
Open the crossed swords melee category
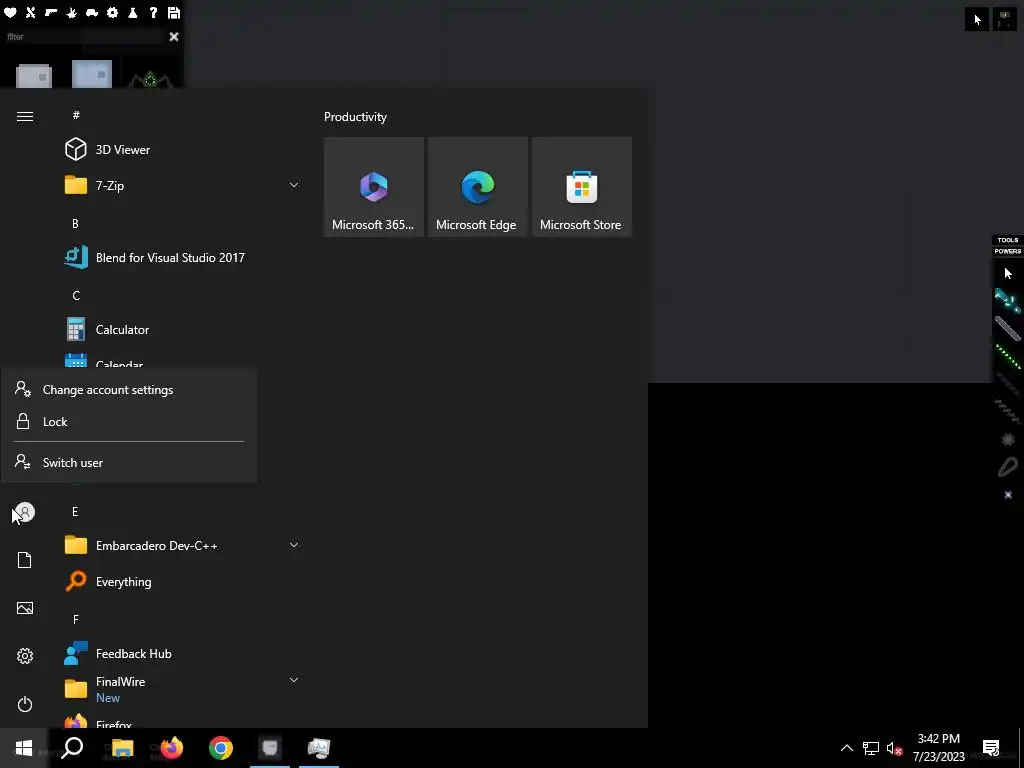pos(30,12)
